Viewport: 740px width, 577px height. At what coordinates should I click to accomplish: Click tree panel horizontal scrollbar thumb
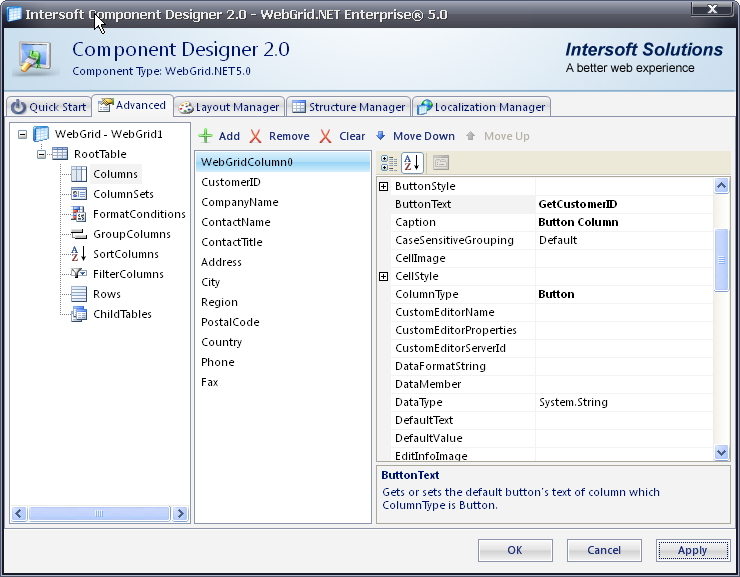pyautogui.click(x=99, y=513)
